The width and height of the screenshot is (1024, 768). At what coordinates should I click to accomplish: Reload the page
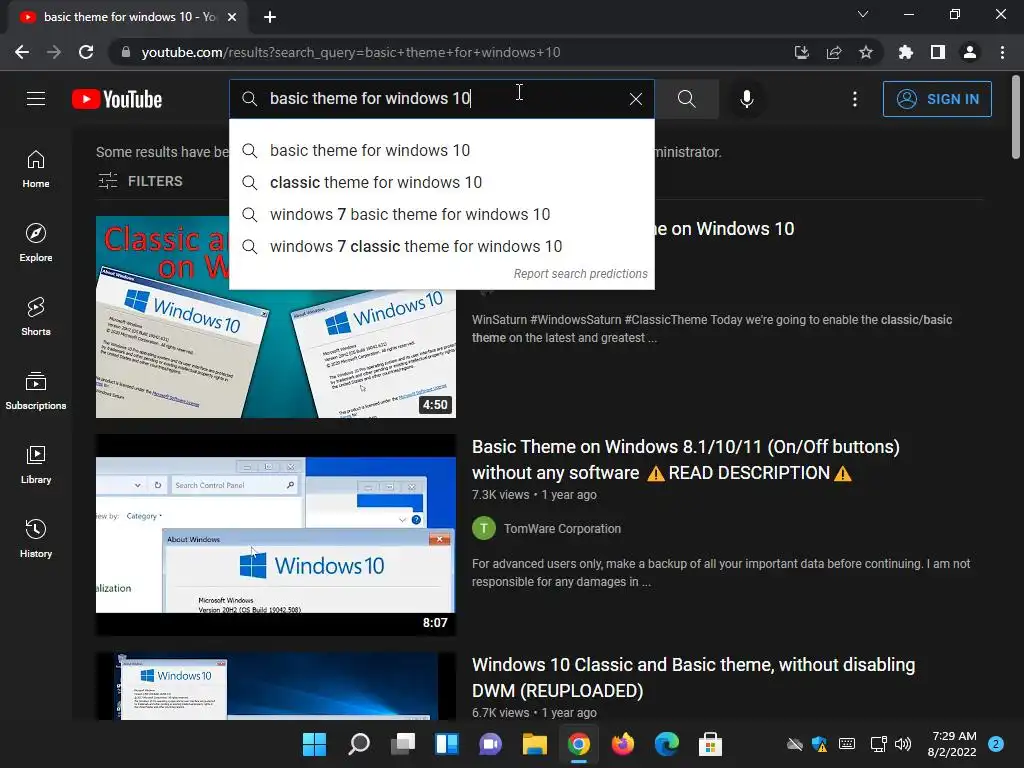tap(86, 52)
